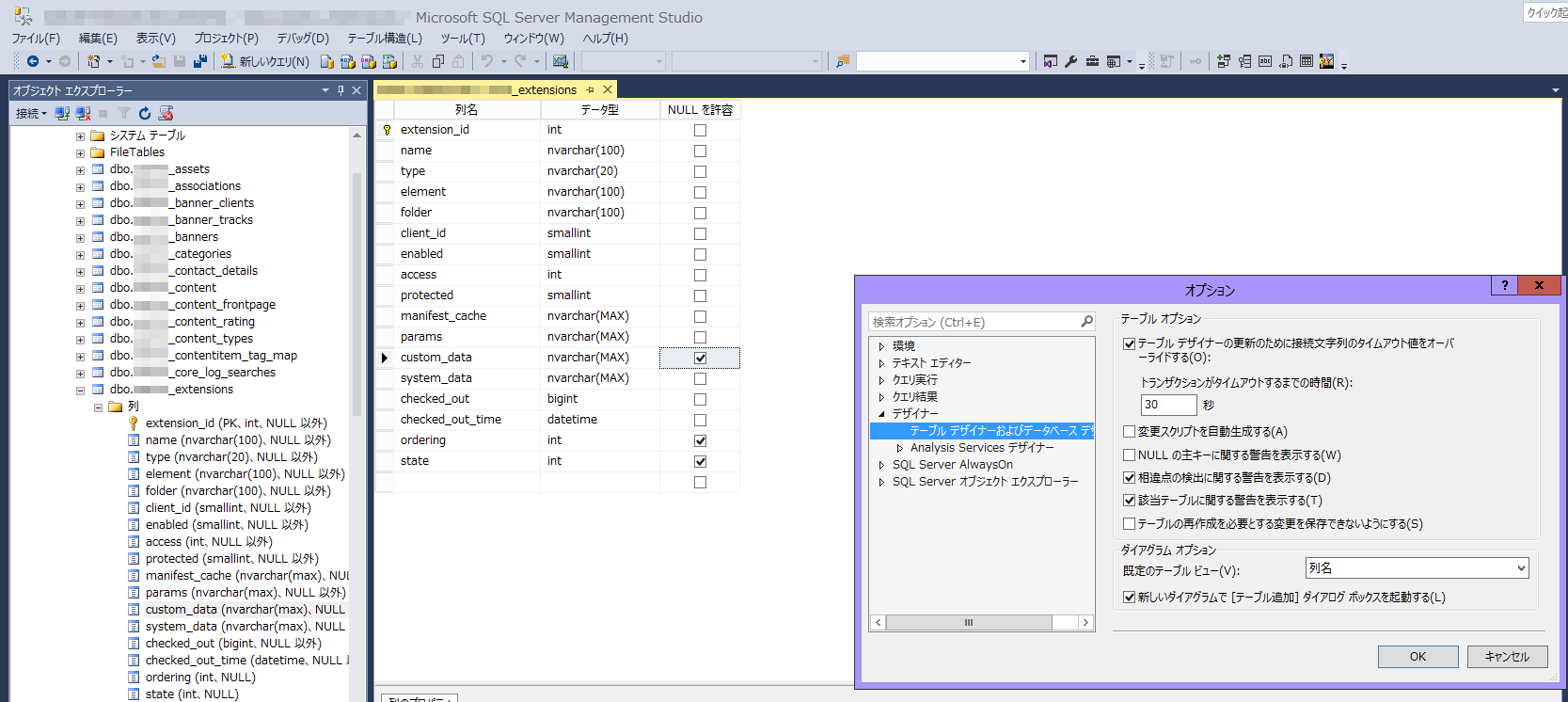Open the Properties window wrench icon
This screenshot has width=1568, height=702.
[x=1070, y=61]
